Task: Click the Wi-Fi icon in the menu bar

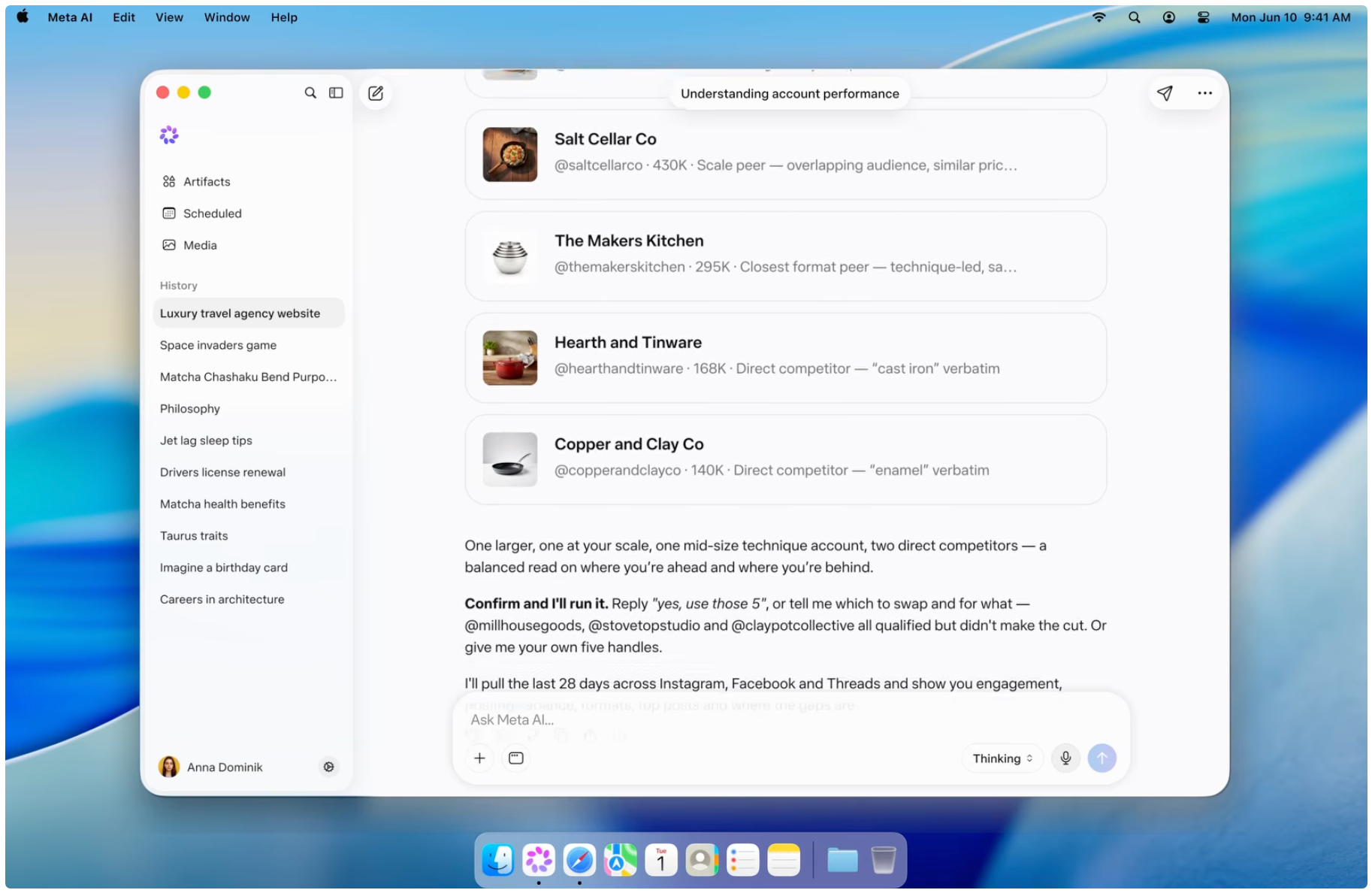Action: [x=1099, y=17]
